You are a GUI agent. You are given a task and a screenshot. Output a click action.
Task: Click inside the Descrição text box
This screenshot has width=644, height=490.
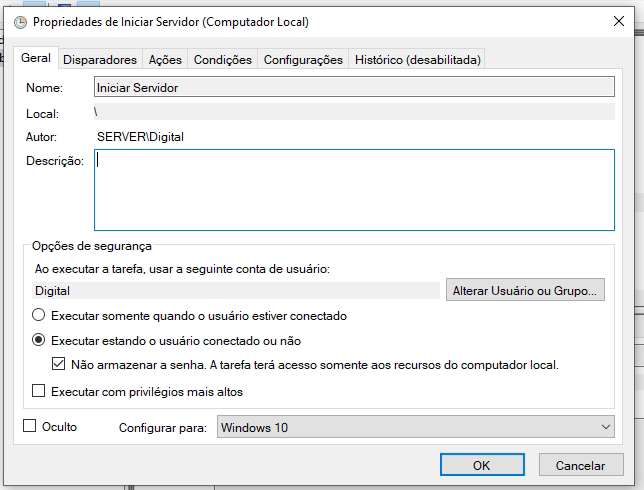354,190
